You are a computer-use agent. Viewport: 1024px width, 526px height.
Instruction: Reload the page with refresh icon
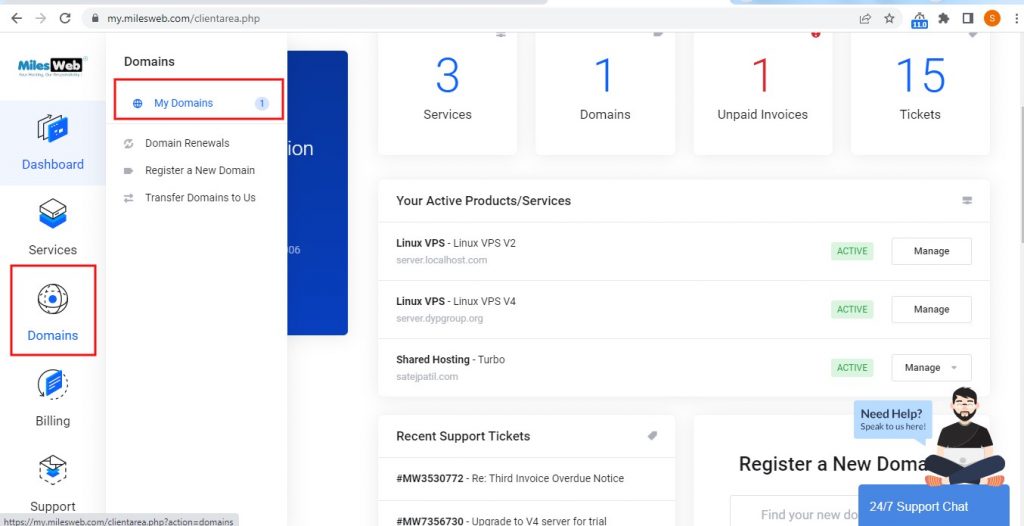tap(65, 18)
